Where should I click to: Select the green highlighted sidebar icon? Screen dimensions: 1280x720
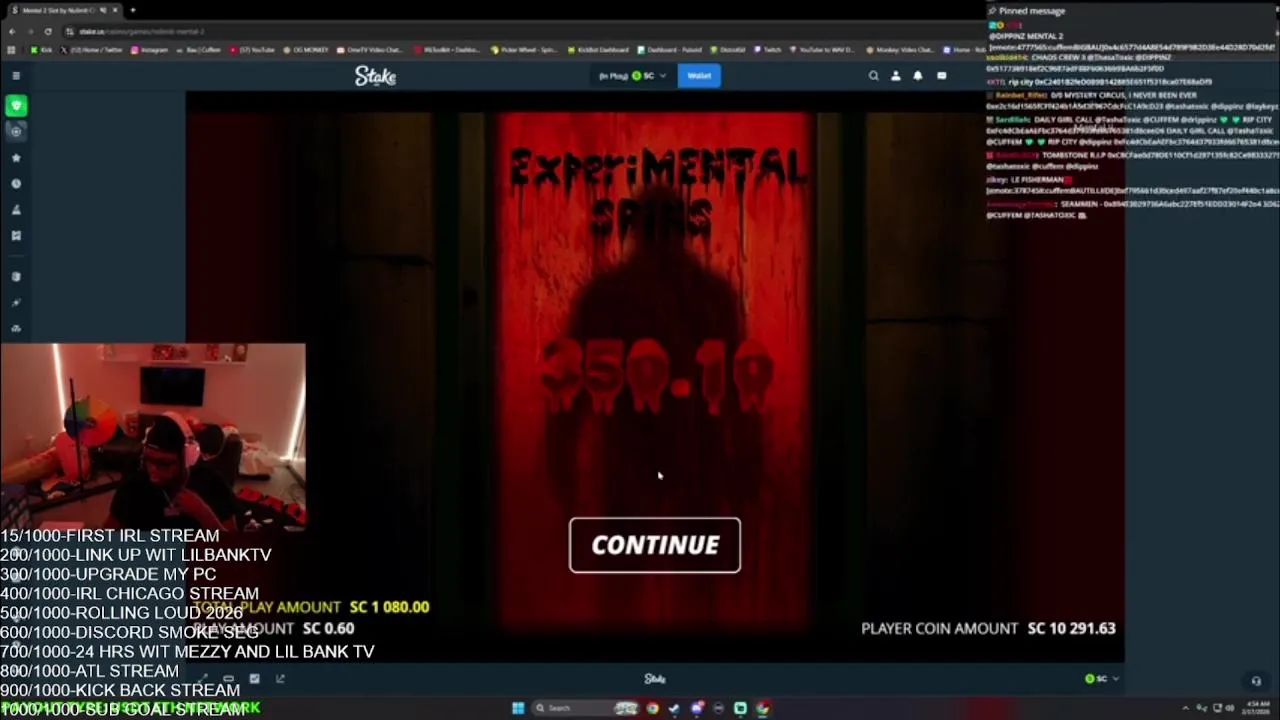coord(16,105)
